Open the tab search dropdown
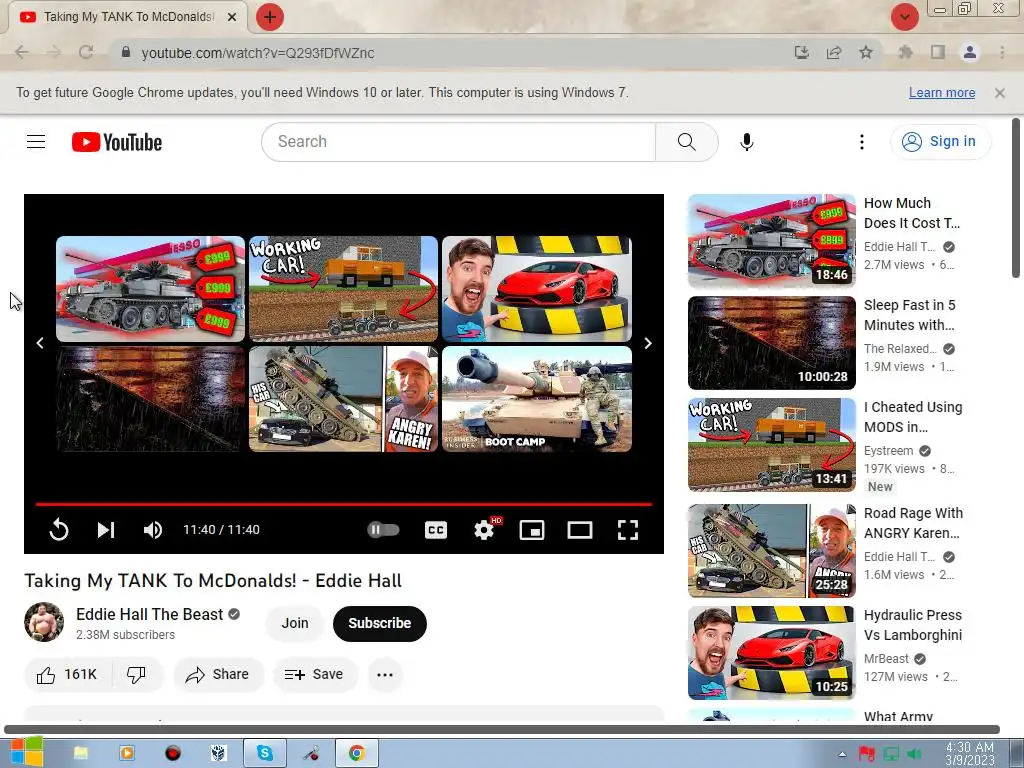This screenshot has height=768, width=1024. [x=904, y=17]
